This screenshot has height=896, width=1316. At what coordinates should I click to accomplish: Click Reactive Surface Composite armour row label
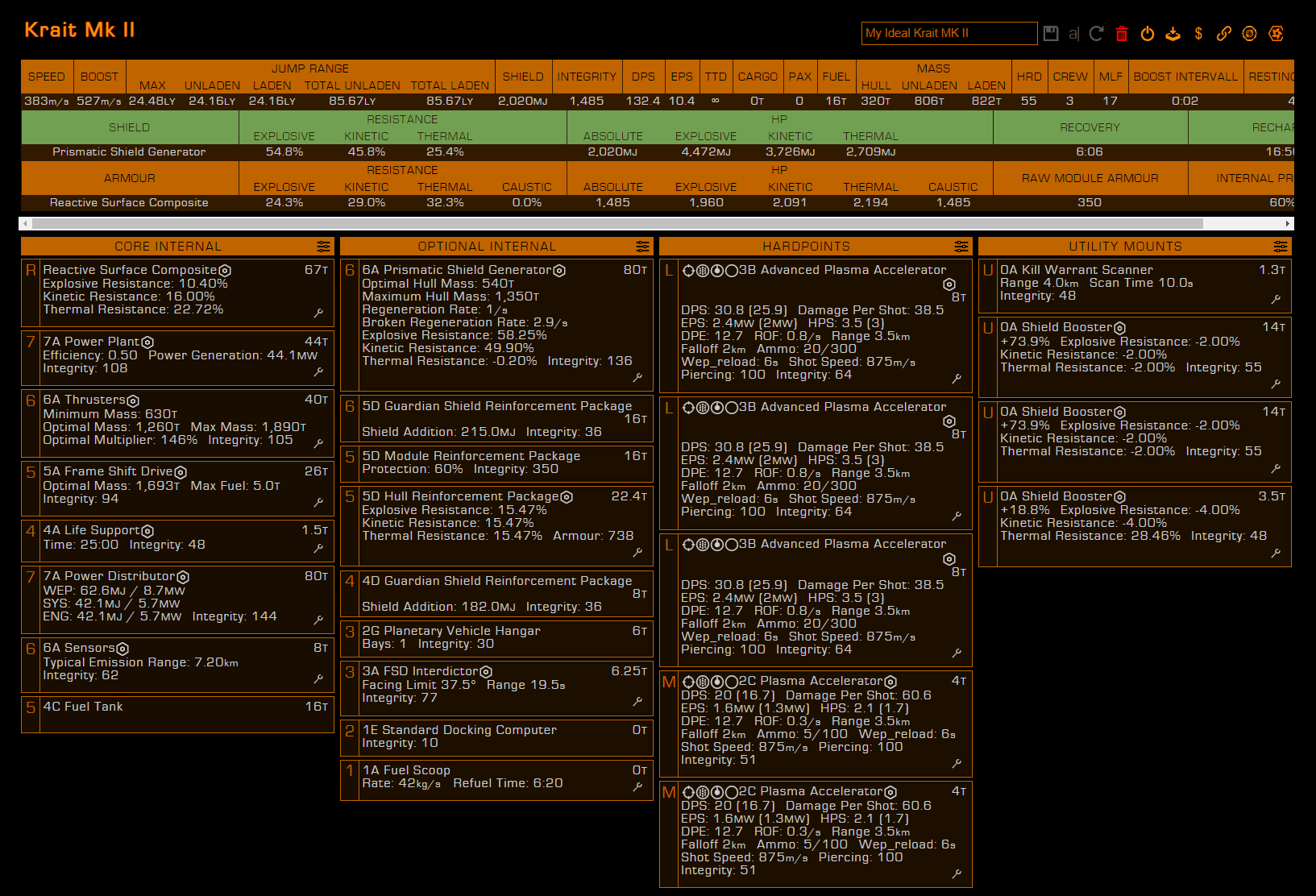129,202
